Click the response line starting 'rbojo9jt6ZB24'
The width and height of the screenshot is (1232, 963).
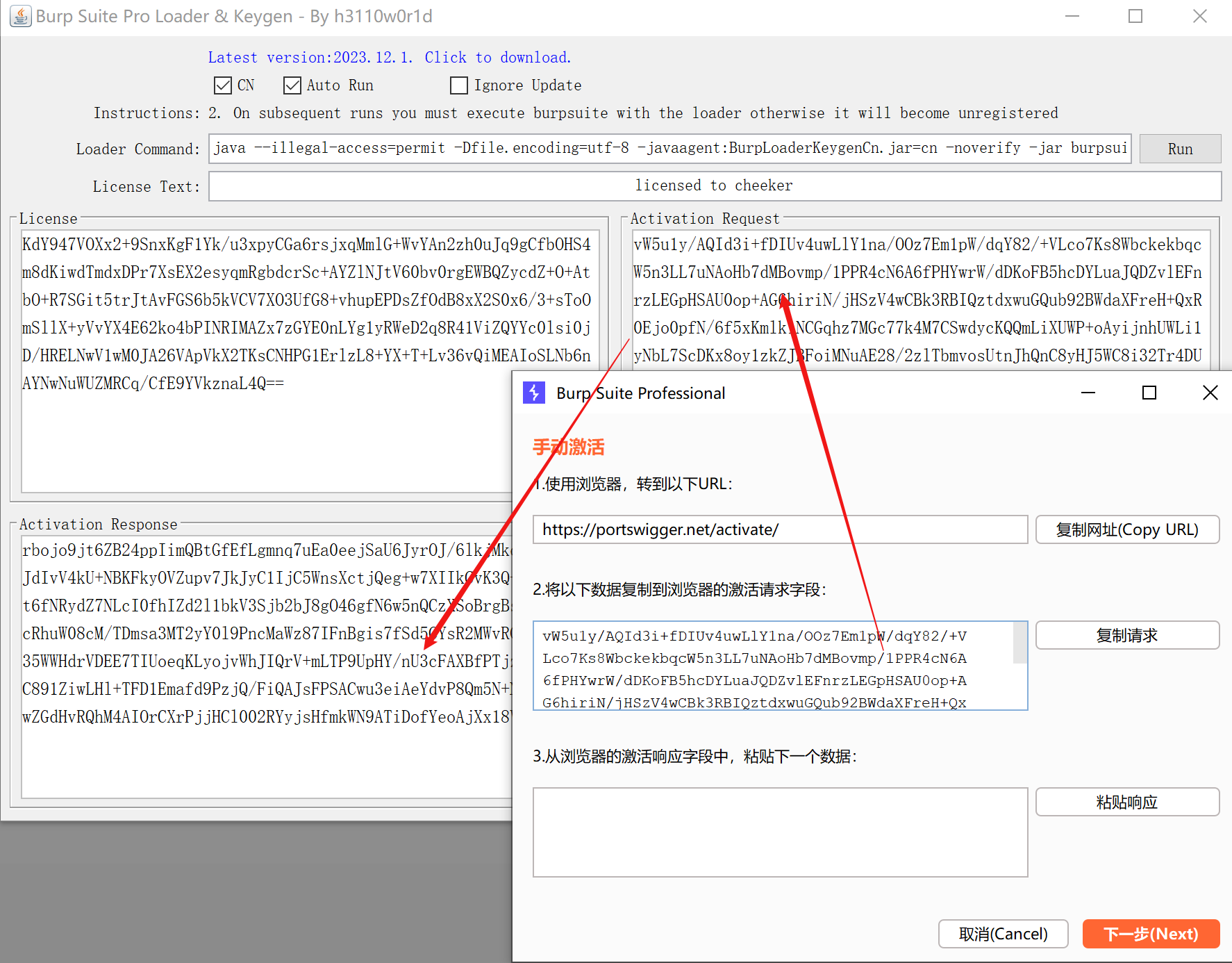pos(267,550)
